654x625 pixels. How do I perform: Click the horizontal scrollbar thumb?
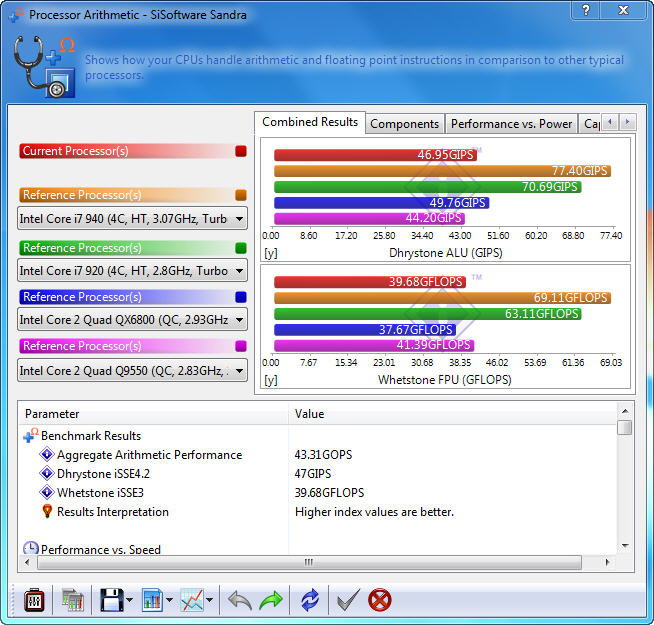(x=309, y=562)
